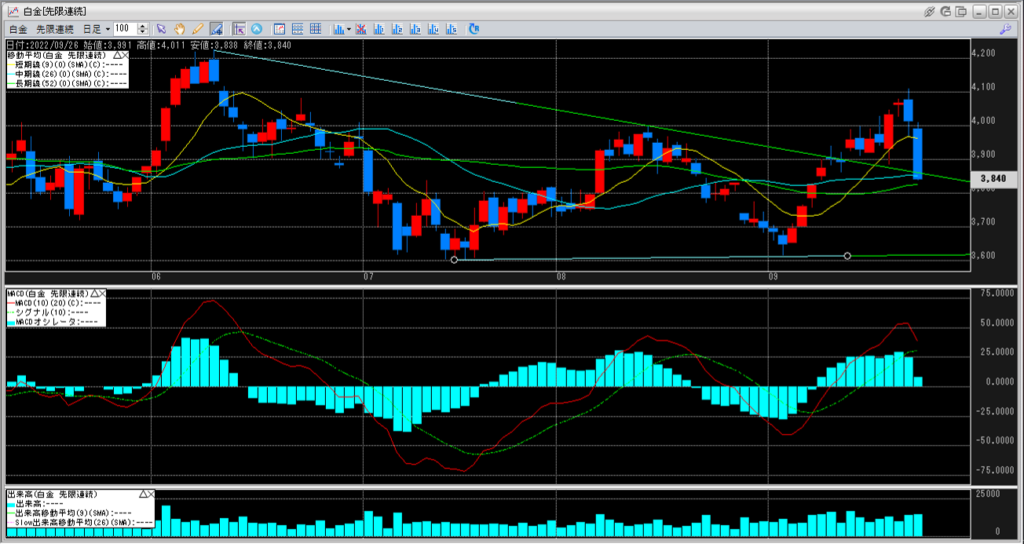This screenshot has height=544, width=1024.
Task: Click the chart app icon beside the 白金 title
Action: tap(13, 11)
